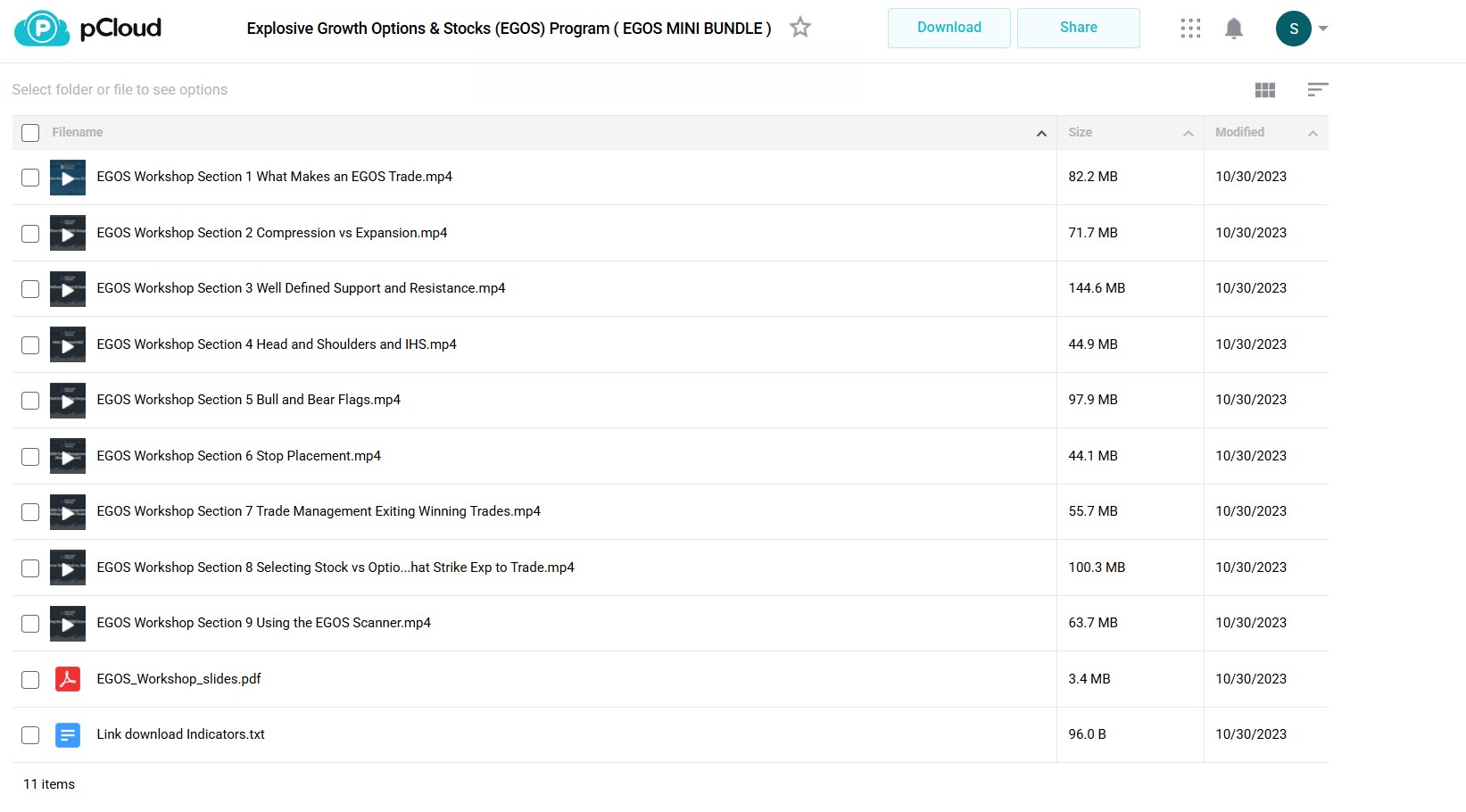Switch to grid view layout

coord(1264,89)
